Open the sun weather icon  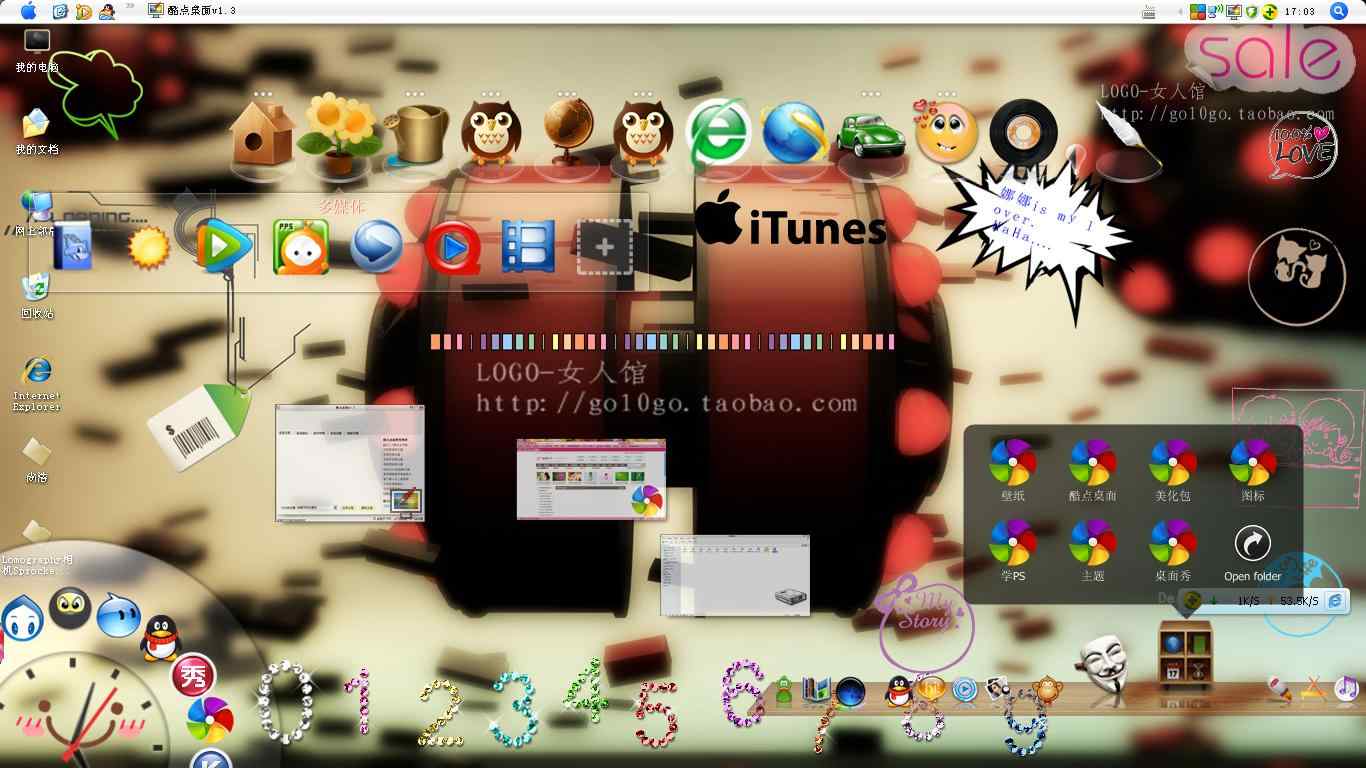pos(150,247)
